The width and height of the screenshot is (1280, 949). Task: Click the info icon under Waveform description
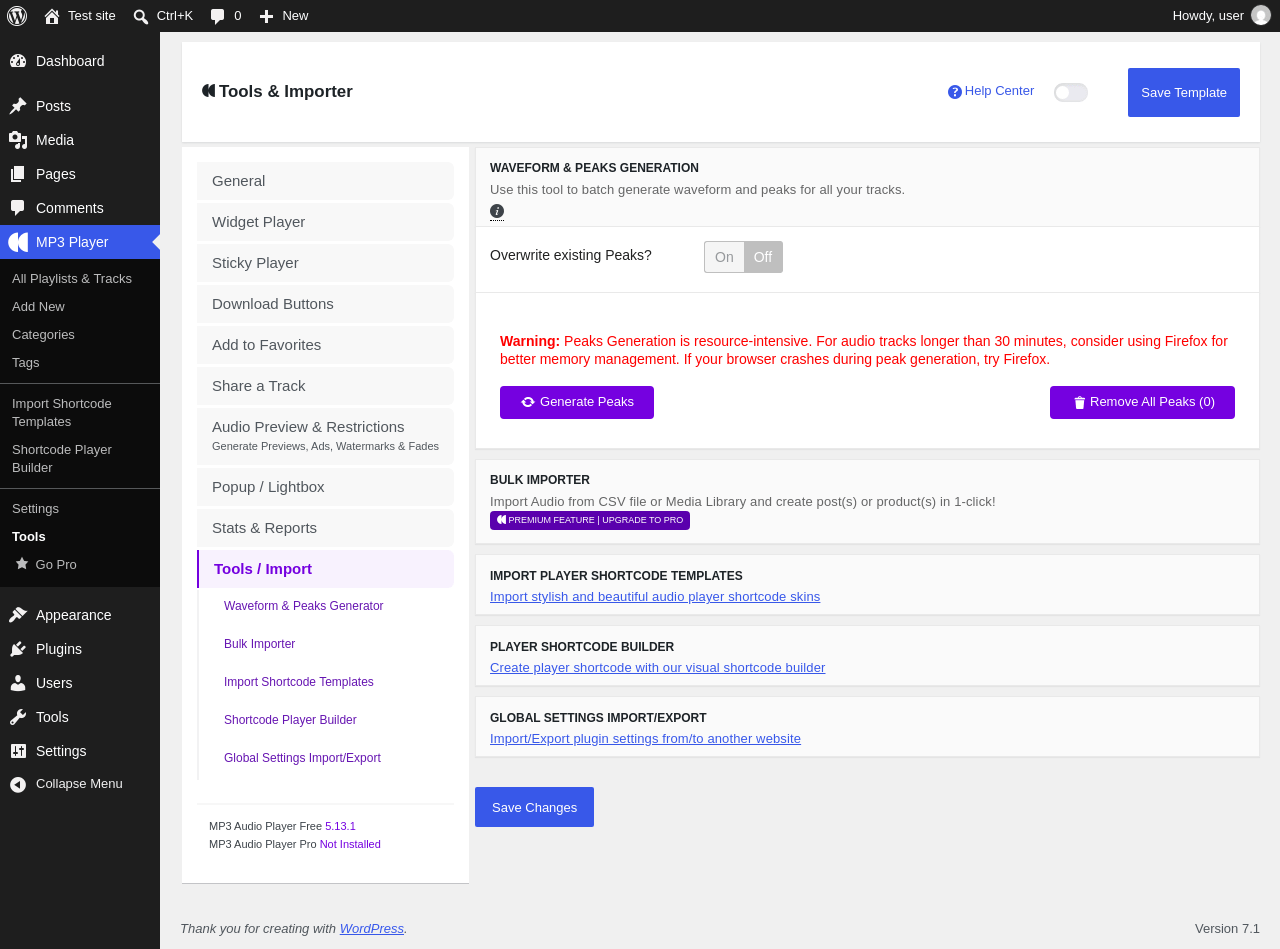tap(497, 211)
